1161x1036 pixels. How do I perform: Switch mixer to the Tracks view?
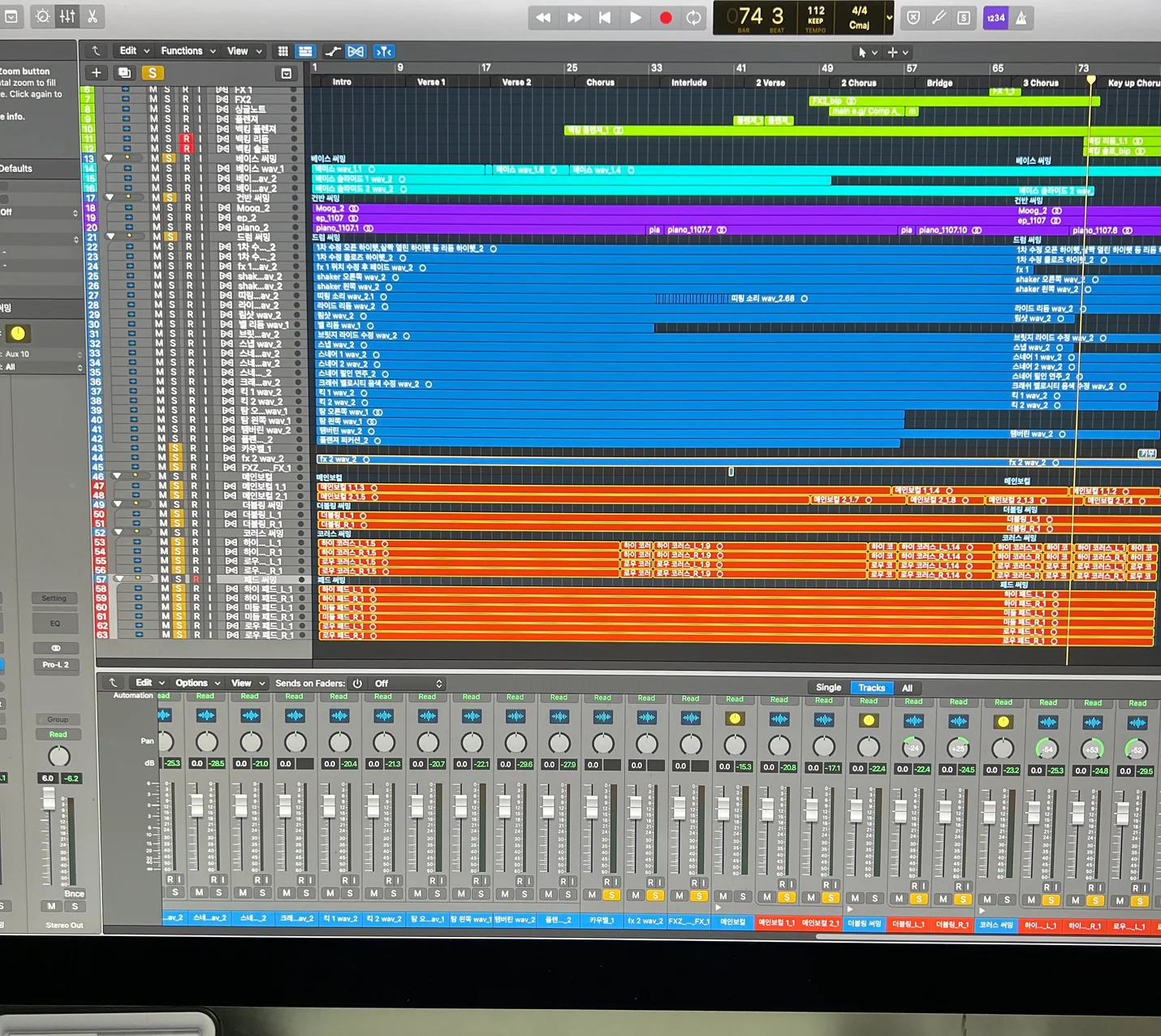[872, 688]
